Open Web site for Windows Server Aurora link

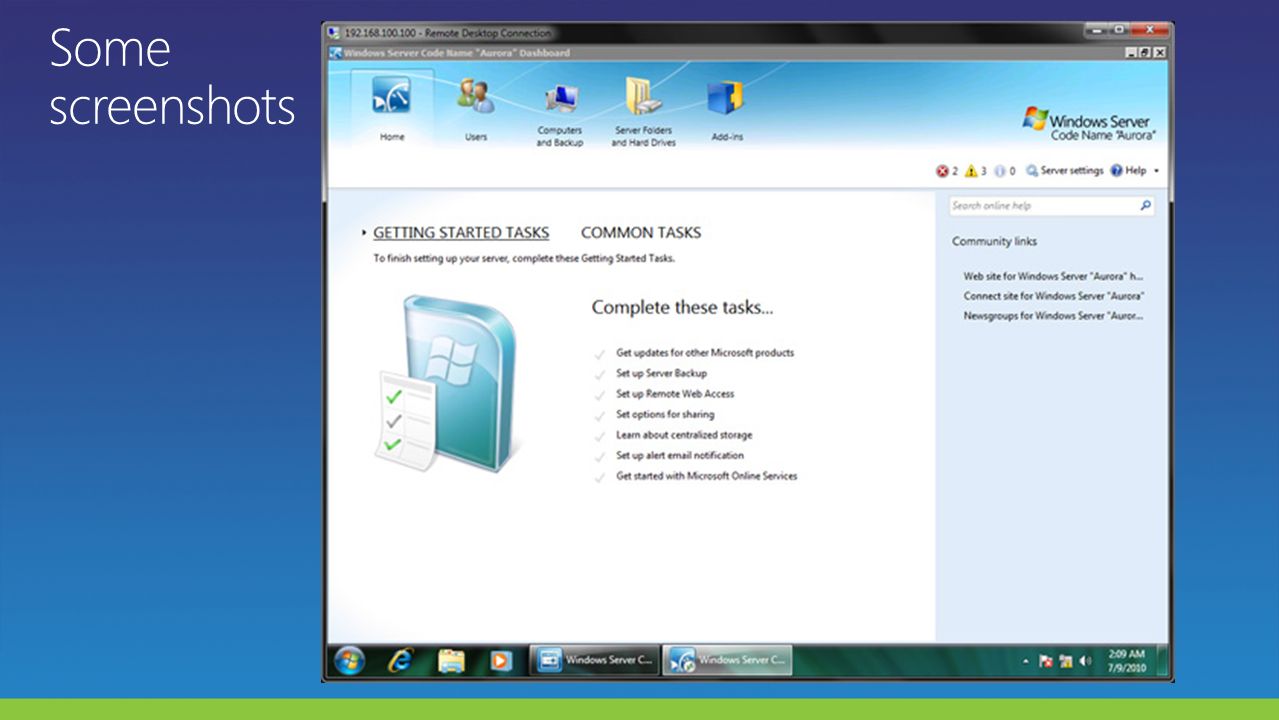[x=1053, y=276]
